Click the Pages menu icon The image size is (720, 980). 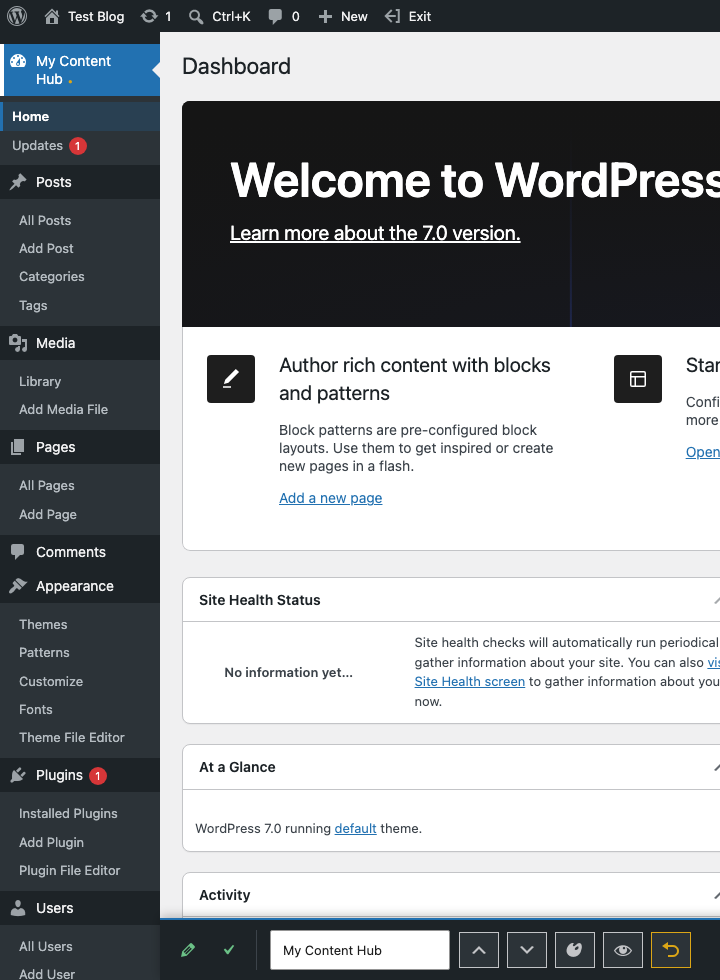click(18, 447)
